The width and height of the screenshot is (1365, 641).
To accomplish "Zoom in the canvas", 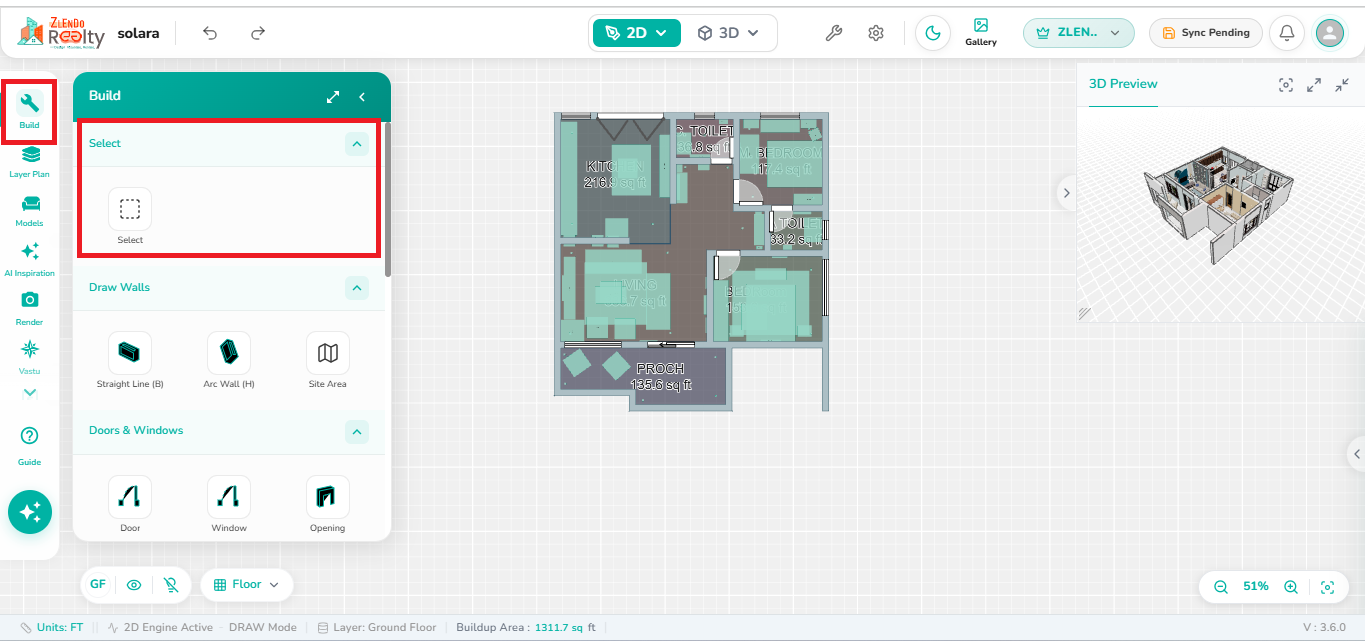I will [1291, 587].
